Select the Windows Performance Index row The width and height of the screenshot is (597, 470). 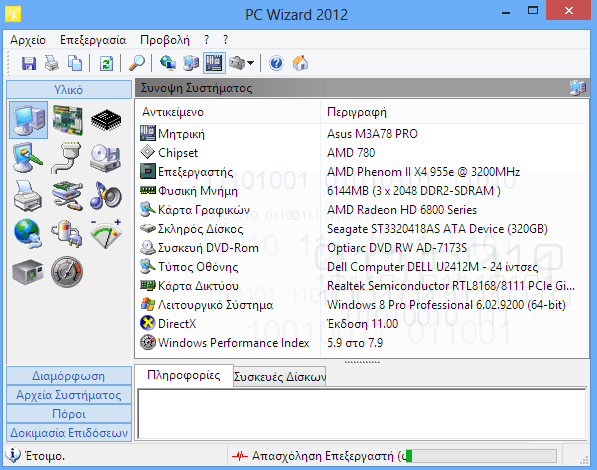(x=362, y=343)
